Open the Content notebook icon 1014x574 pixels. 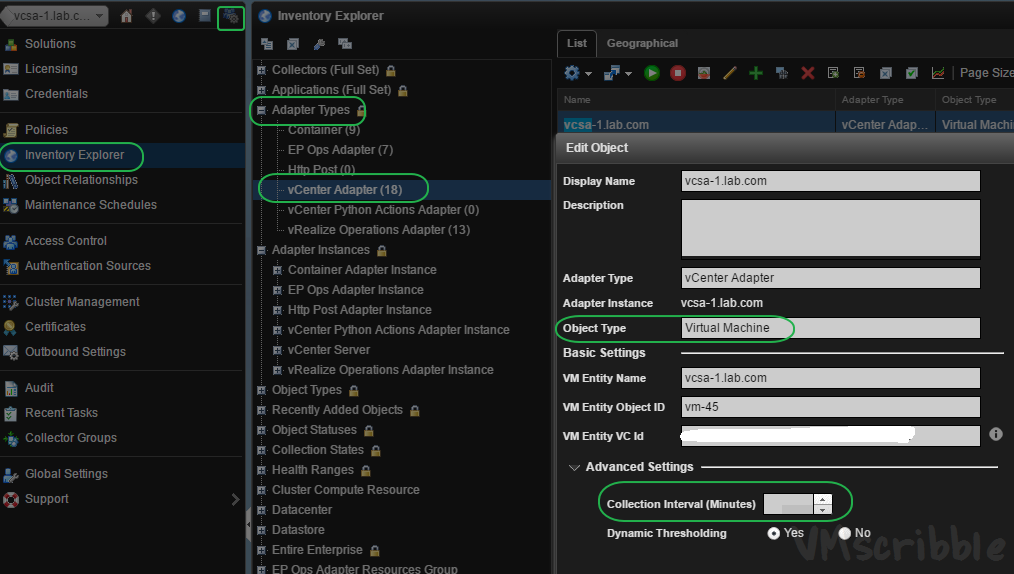[x=204, y=16]
